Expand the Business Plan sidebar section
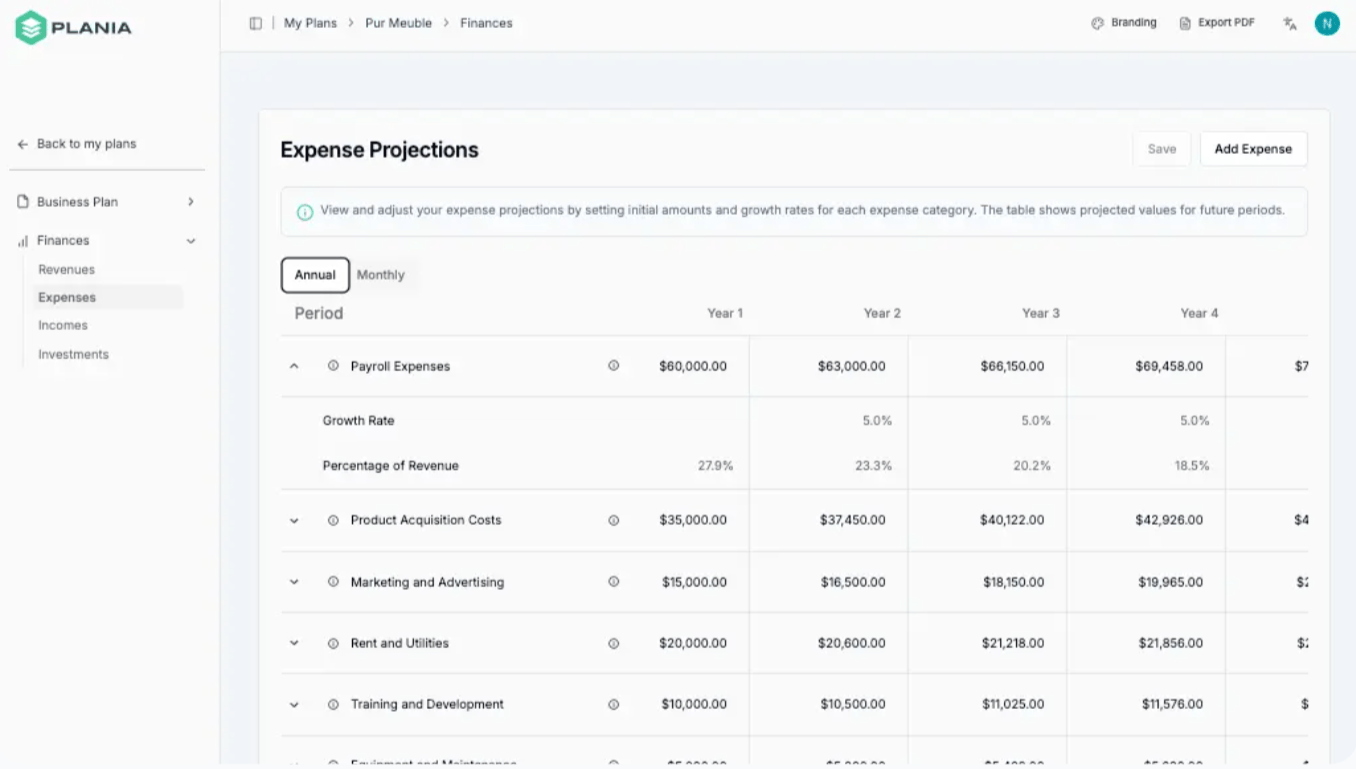 [x=191, y=202]
